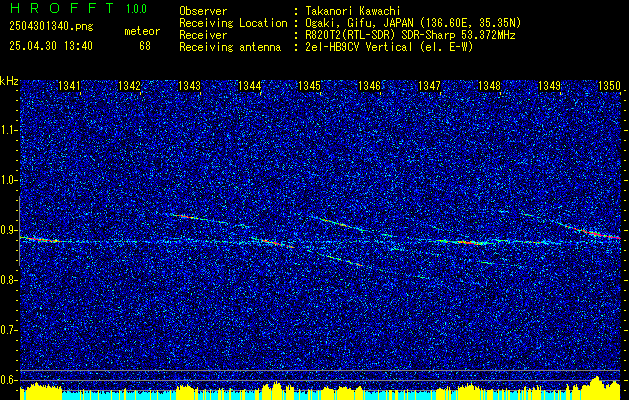
Task: Click the 1343 time marker
Action: [189, 85]
